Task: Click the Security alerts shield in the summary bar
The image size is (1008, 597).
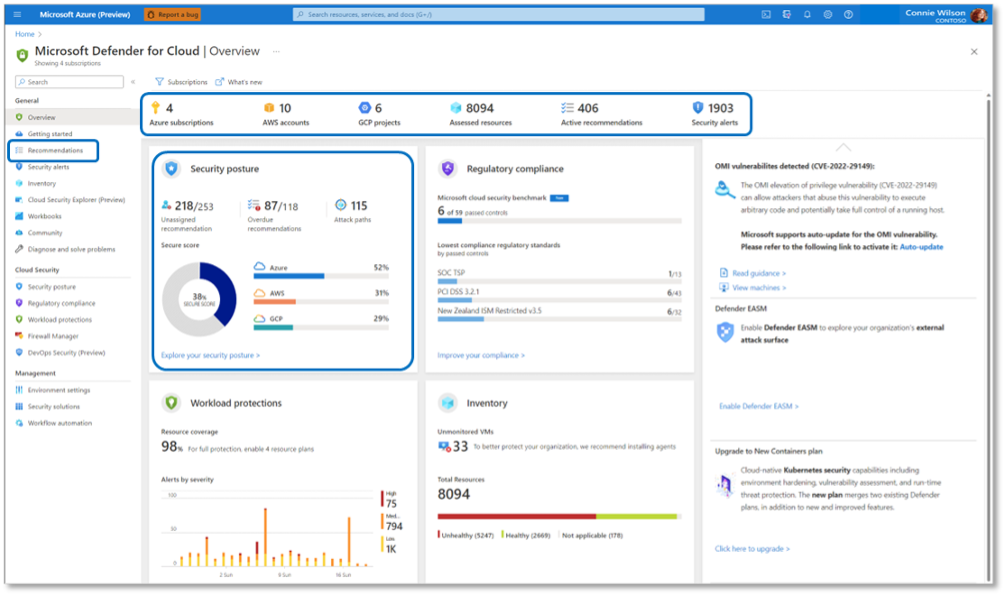Action: pyautogui.click(x=698, y=108)
